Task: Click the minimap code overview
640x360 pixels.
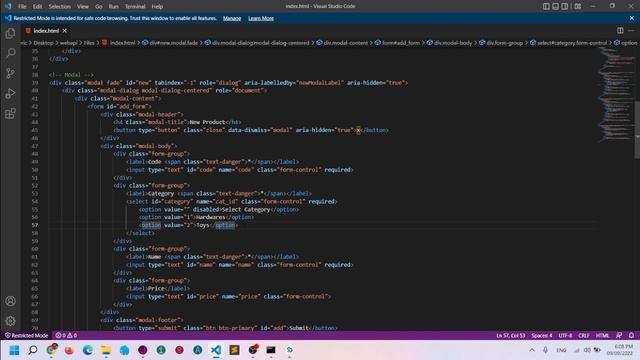Action: (x=616, y=96)
